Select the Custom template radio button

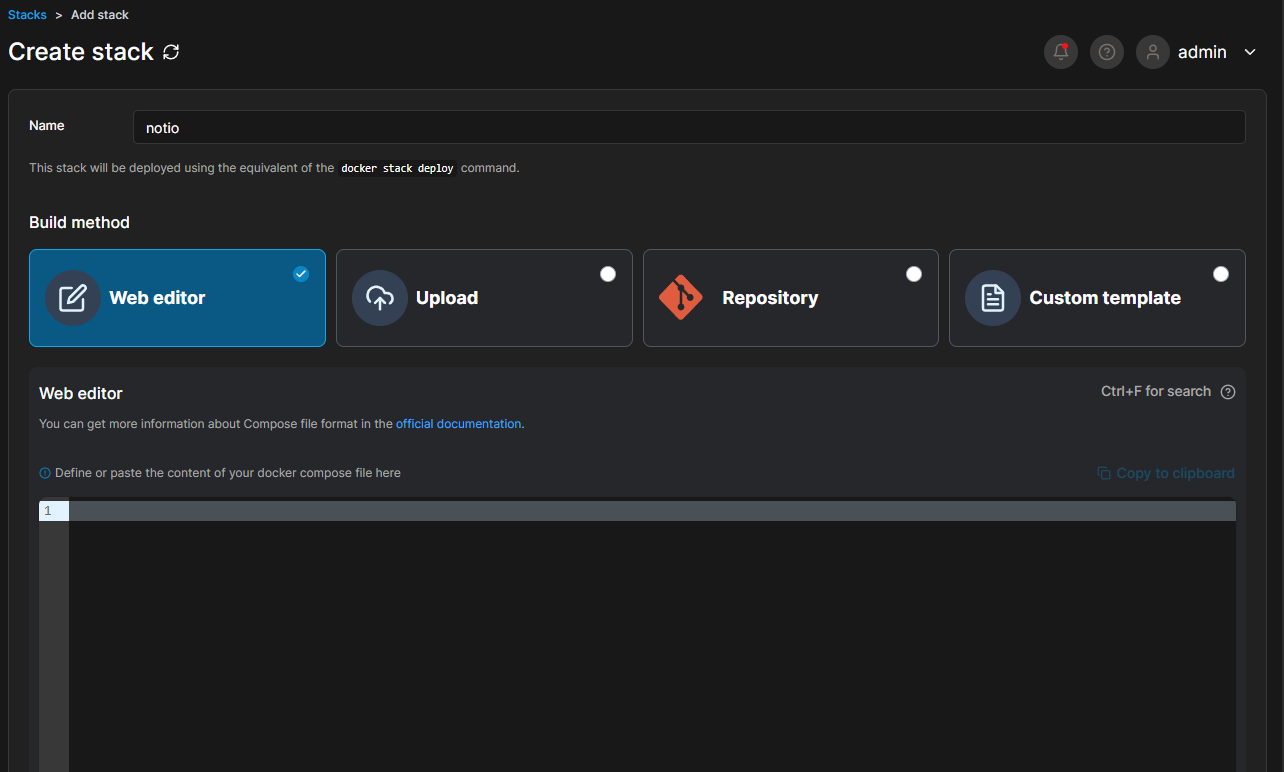click(x=1221, y=274)
